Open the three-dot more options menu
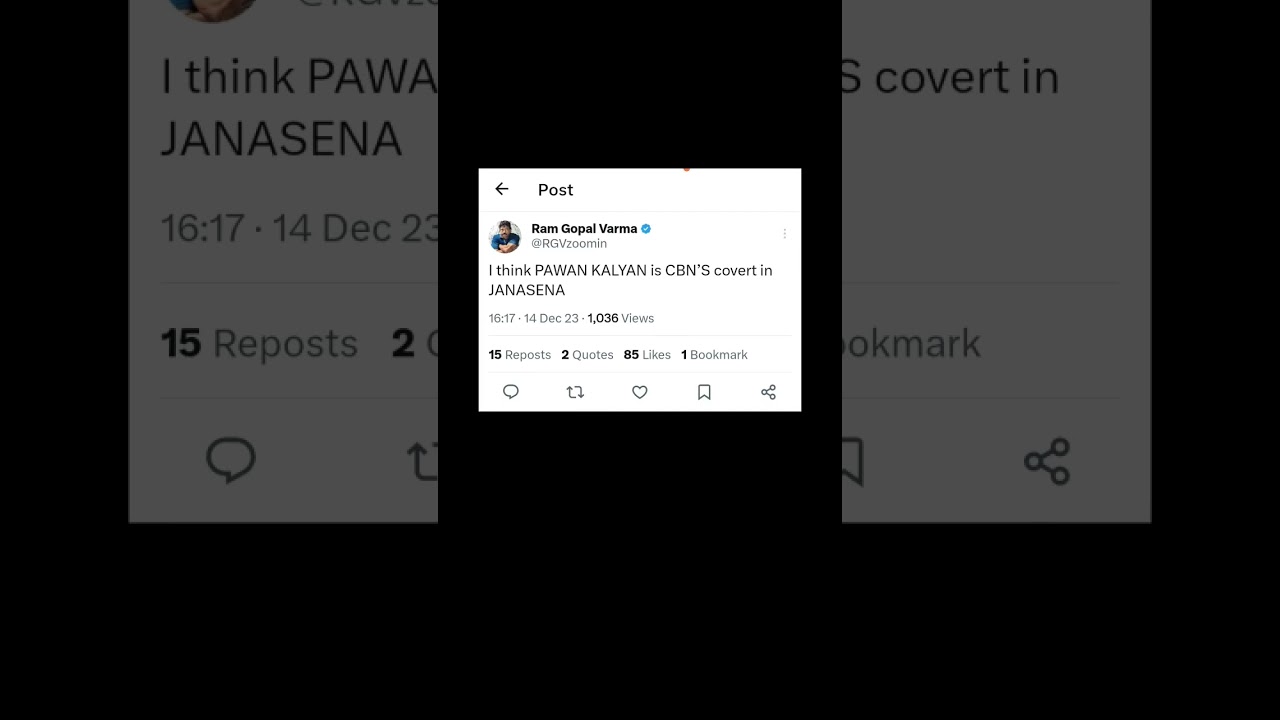Image resolution: width=1280 pixels, height=720 pixels. [784, 233]
